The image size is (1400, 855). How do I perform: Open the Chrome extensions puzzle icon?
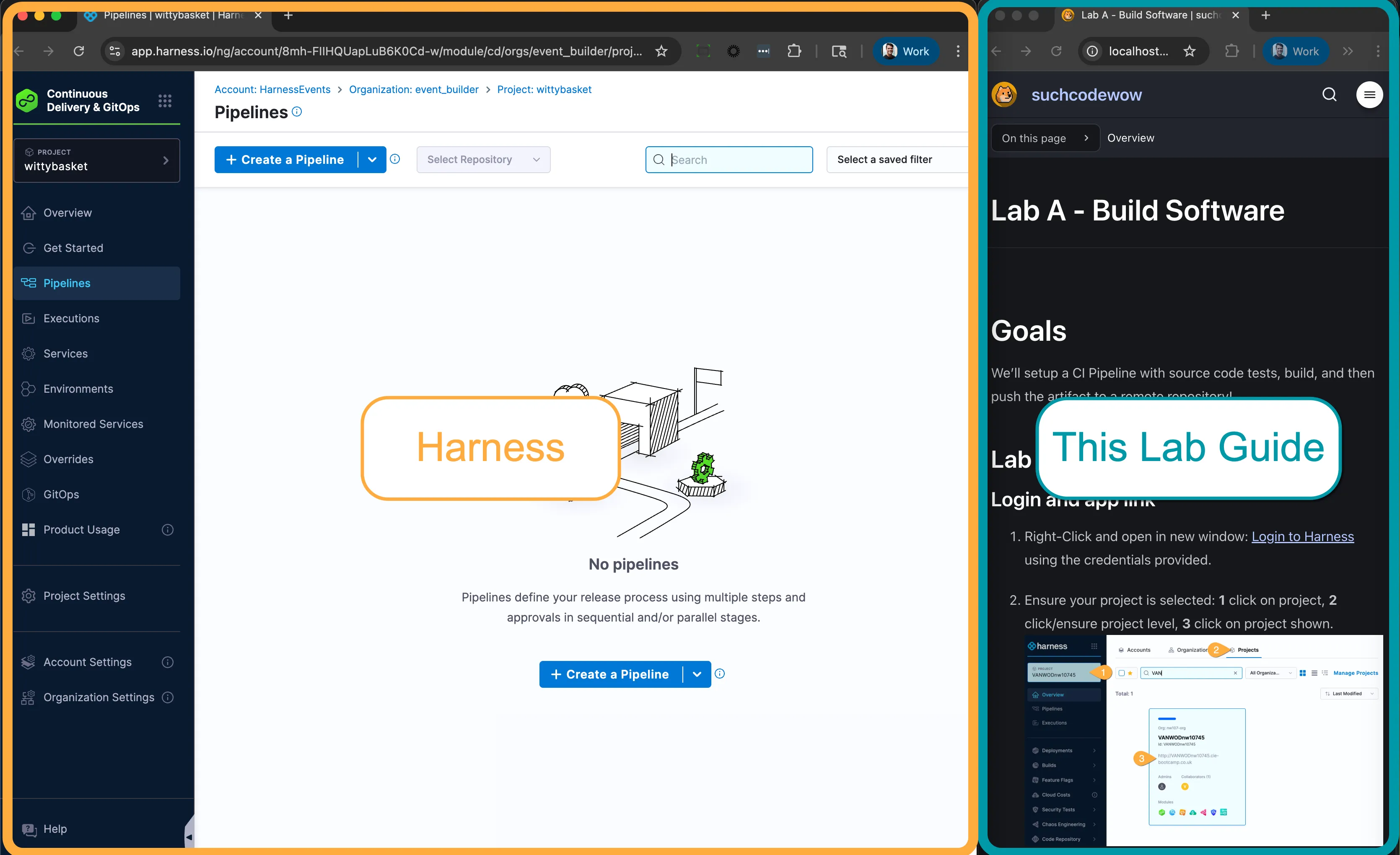[x=794, y=51]
